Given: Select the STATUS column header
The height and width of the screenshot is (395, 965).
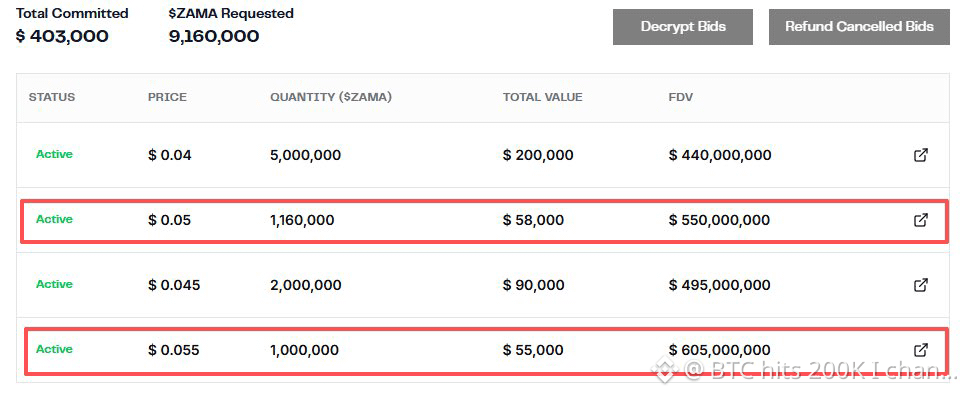Looking at the screenshot, I should (x=52, y=97).
